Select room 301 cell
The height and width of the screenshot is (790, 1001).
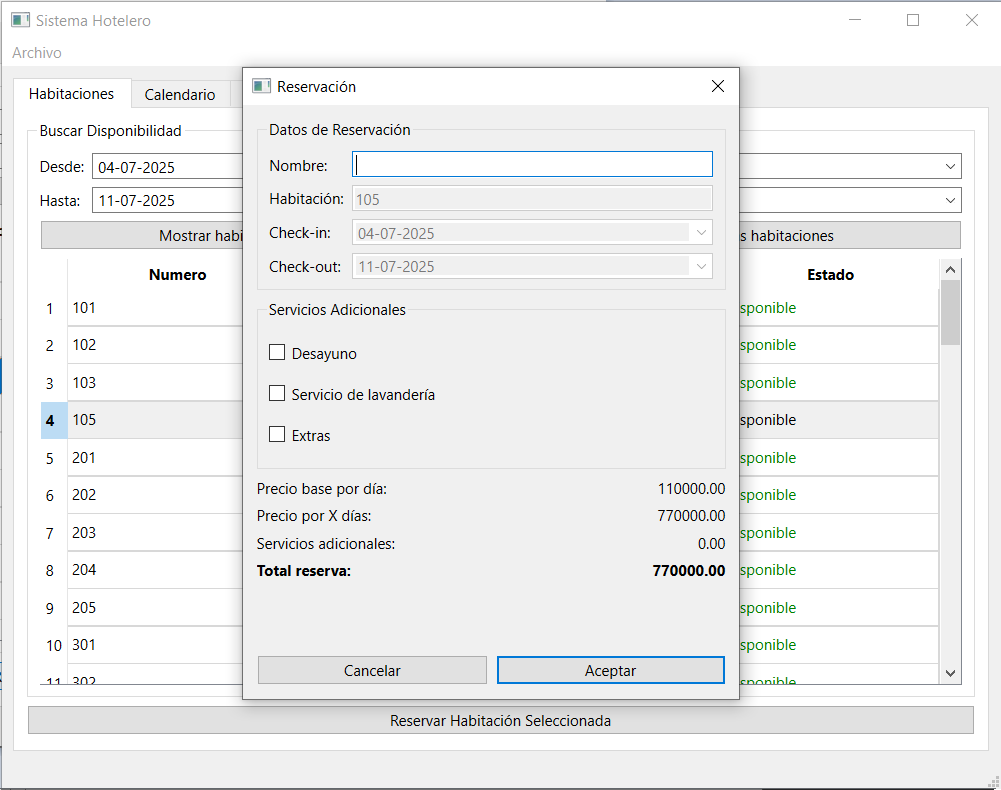point(155,644)
